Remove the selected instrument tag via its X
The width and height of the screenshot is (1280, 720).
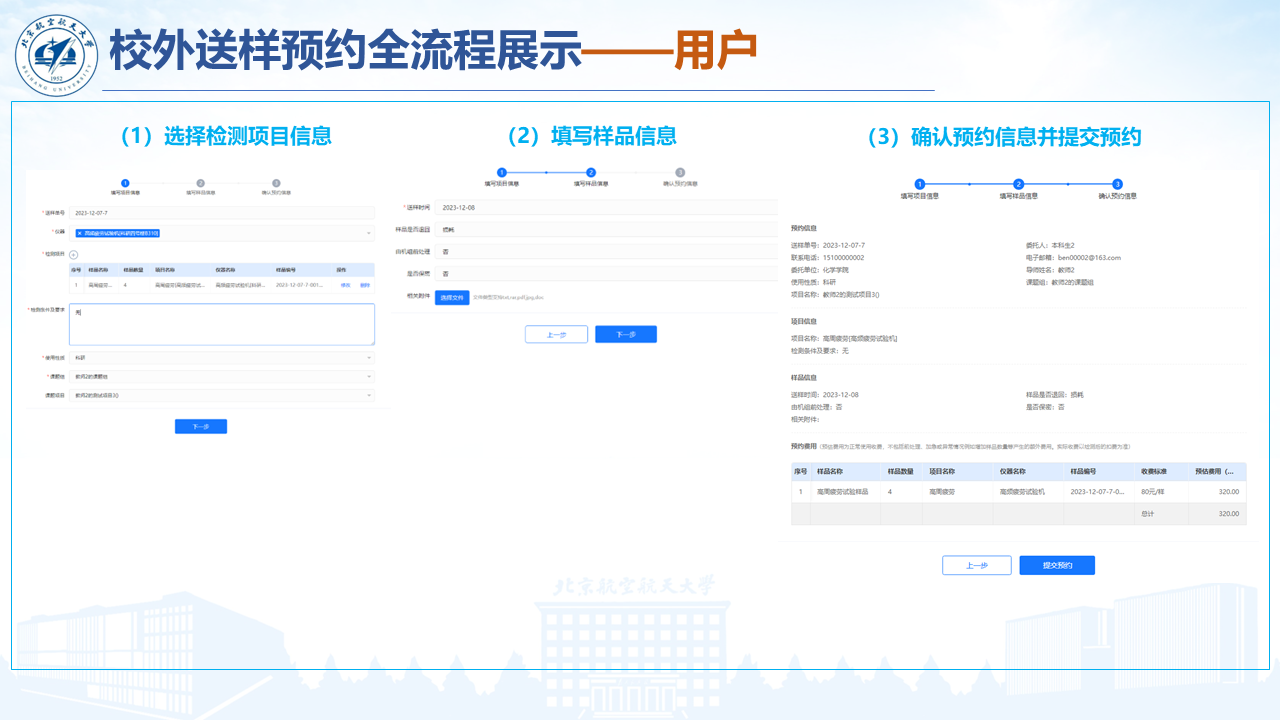pyautogui.click(x=79, y=233)
